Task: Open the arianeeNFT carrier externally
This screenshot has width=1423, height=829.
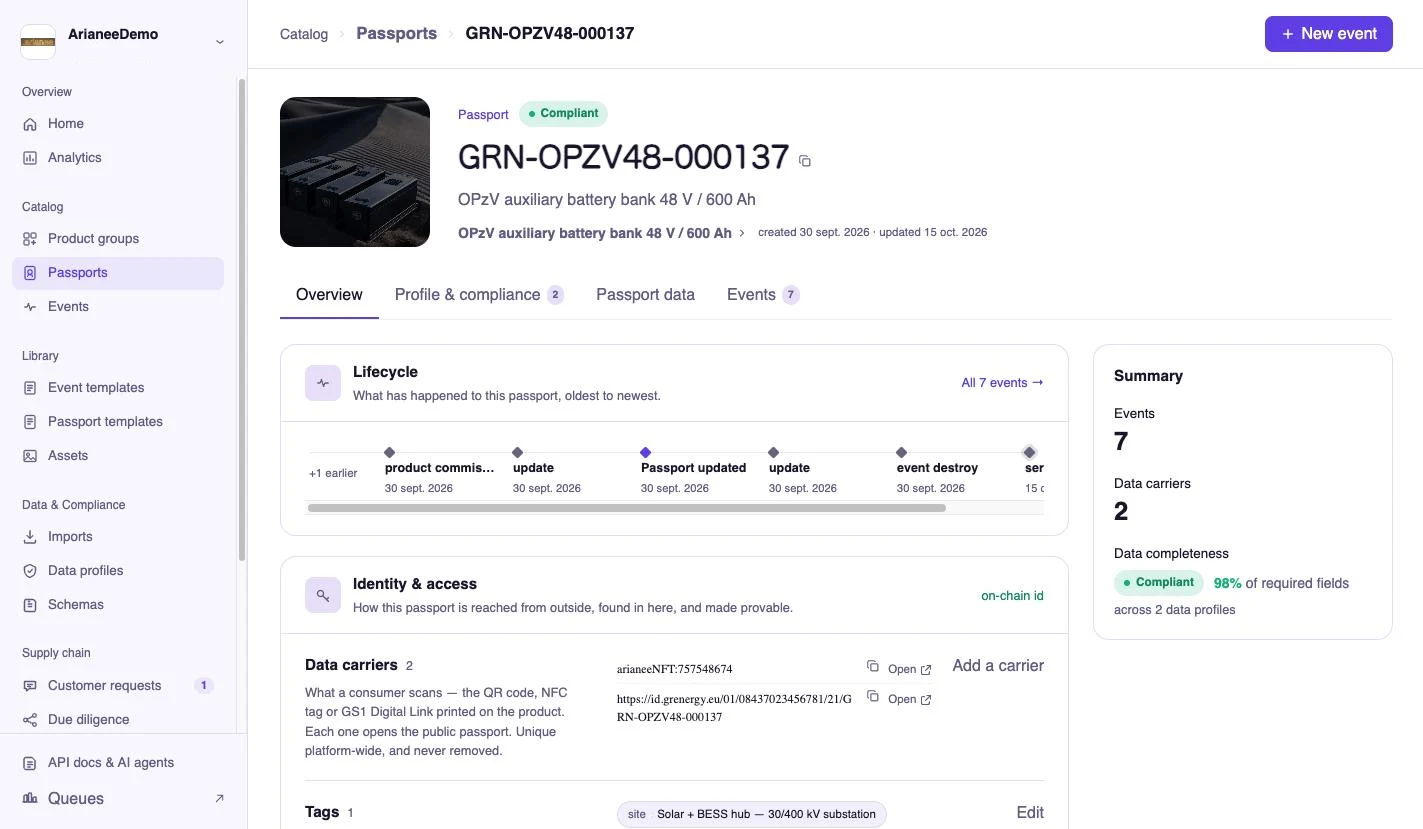Action: click(910, 670)
